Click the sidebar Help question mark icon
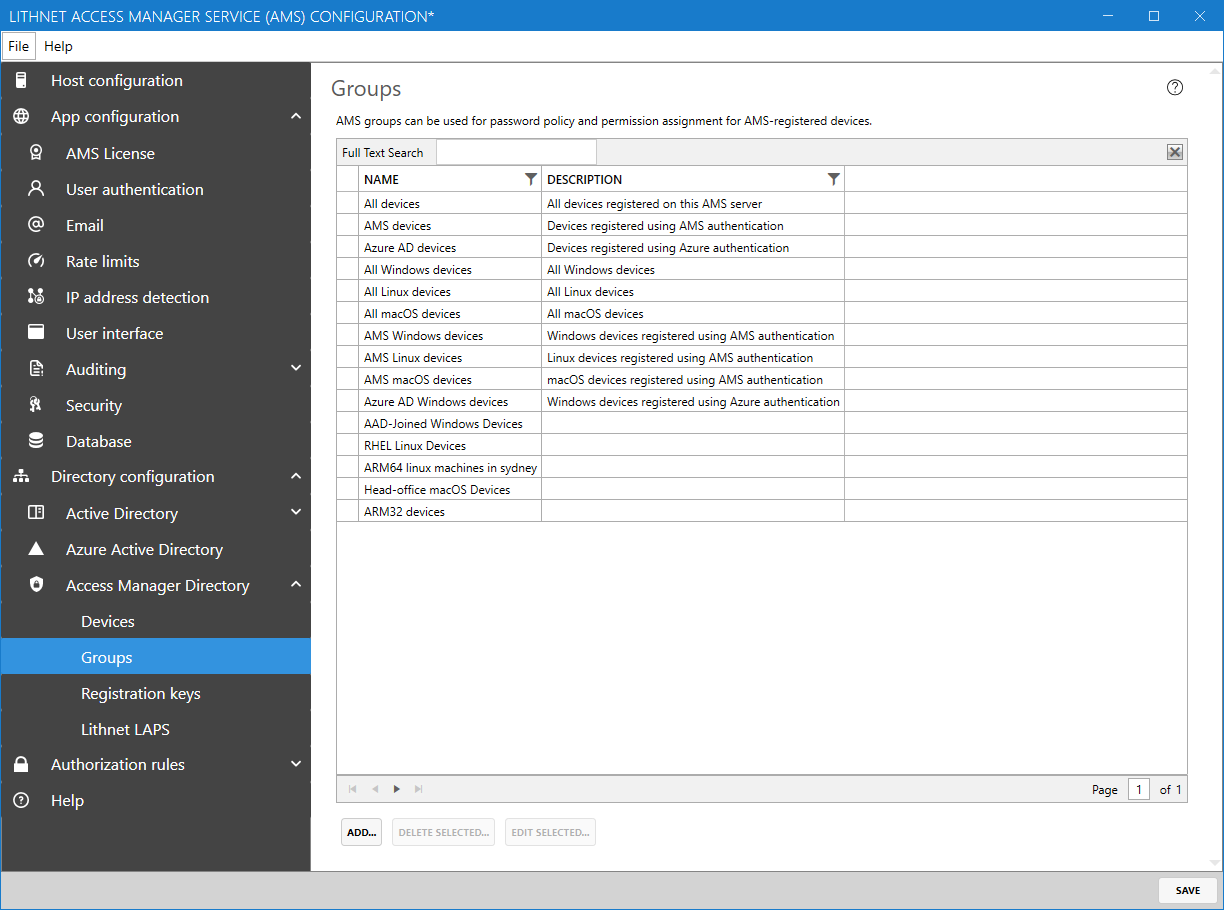 click(21, 801)
